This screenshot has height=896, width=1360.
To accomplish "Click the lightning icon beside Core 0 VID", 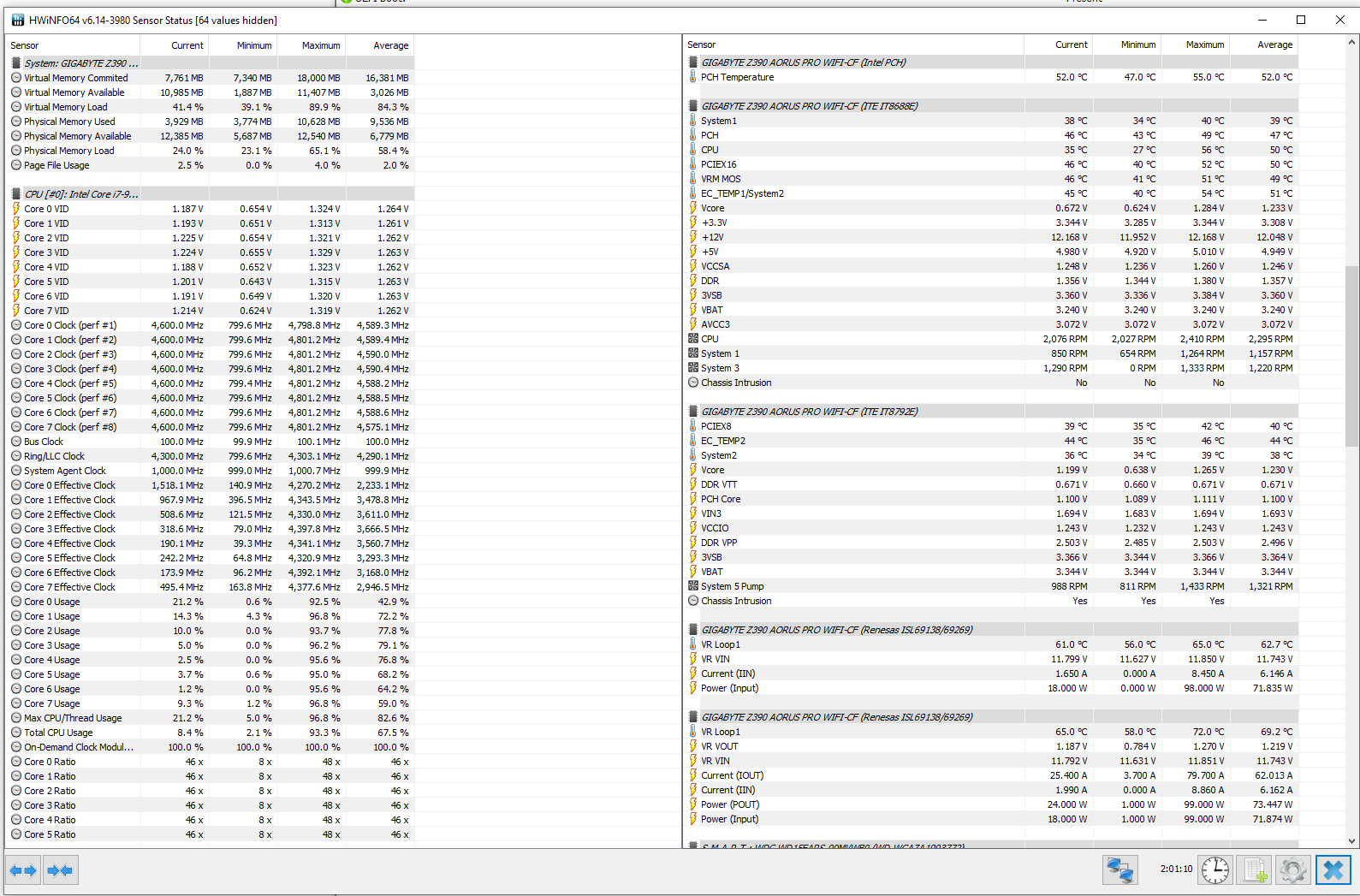I will pos(16,209).
